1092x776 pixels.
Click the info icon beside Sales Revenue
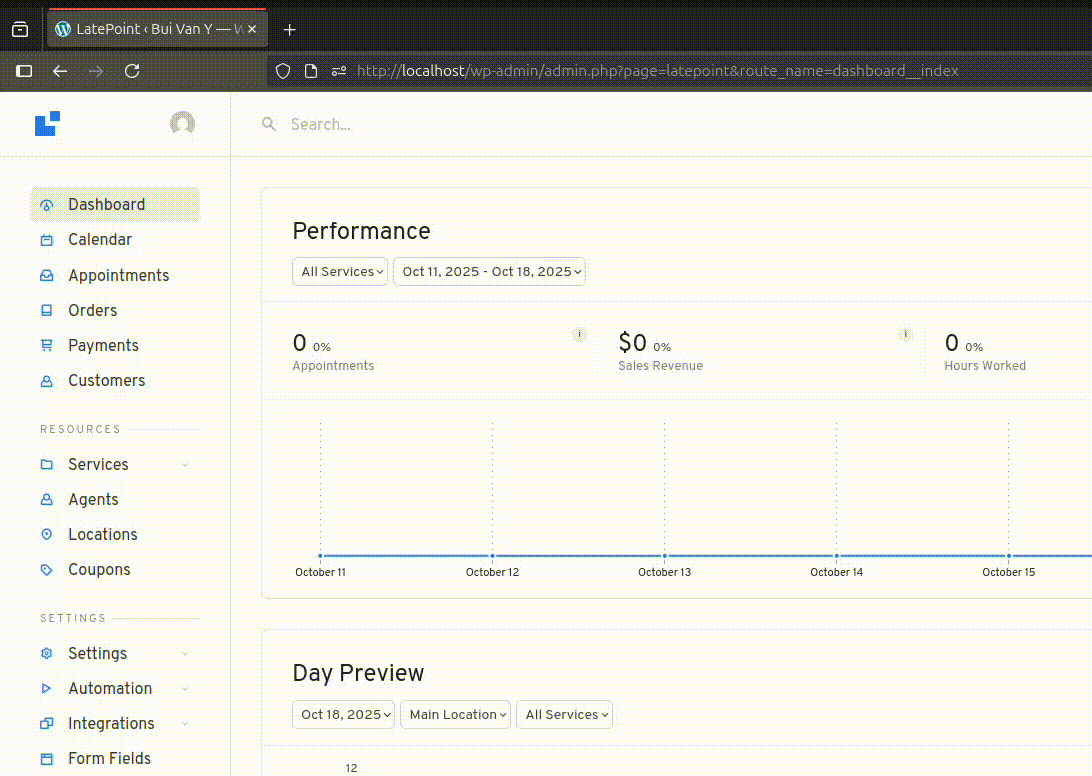tap(905, 334)
